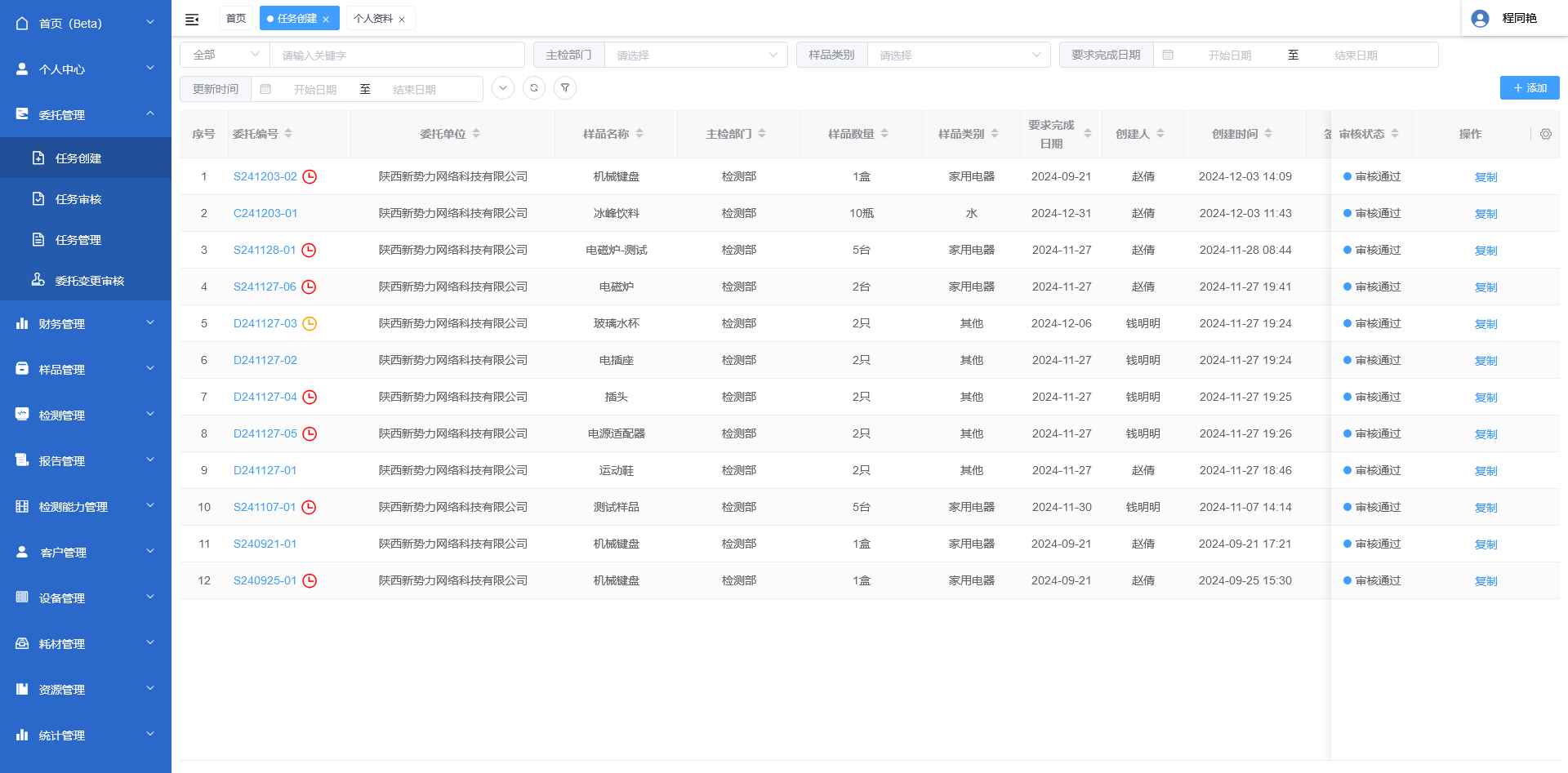Open 任务审核 in the sidebar
1568x773 pixels.
(86, 198)
